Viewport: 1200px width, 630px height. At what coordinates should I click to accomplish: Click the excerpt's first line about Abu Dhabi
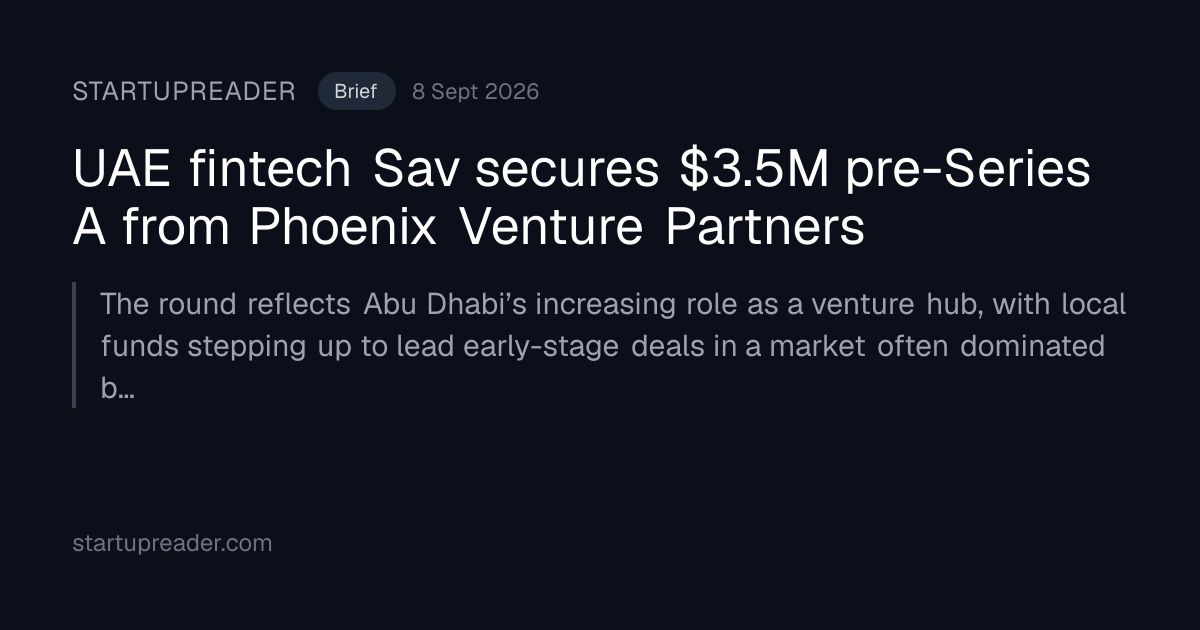[613, 304]
